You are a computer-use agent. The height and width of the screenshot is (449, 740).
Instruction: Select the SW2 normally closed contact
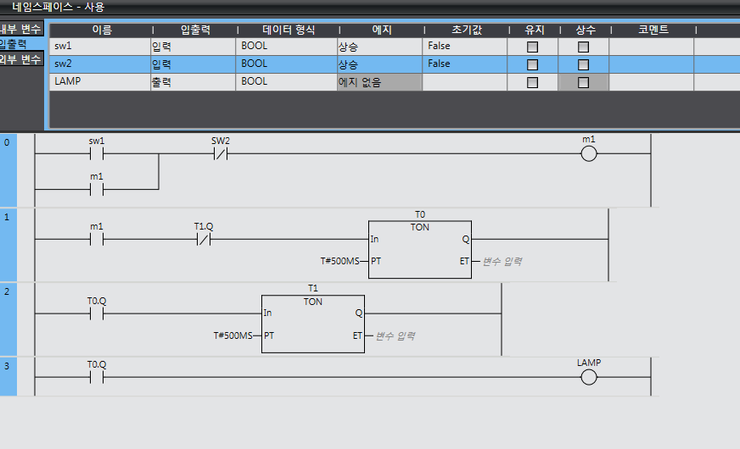220,153
